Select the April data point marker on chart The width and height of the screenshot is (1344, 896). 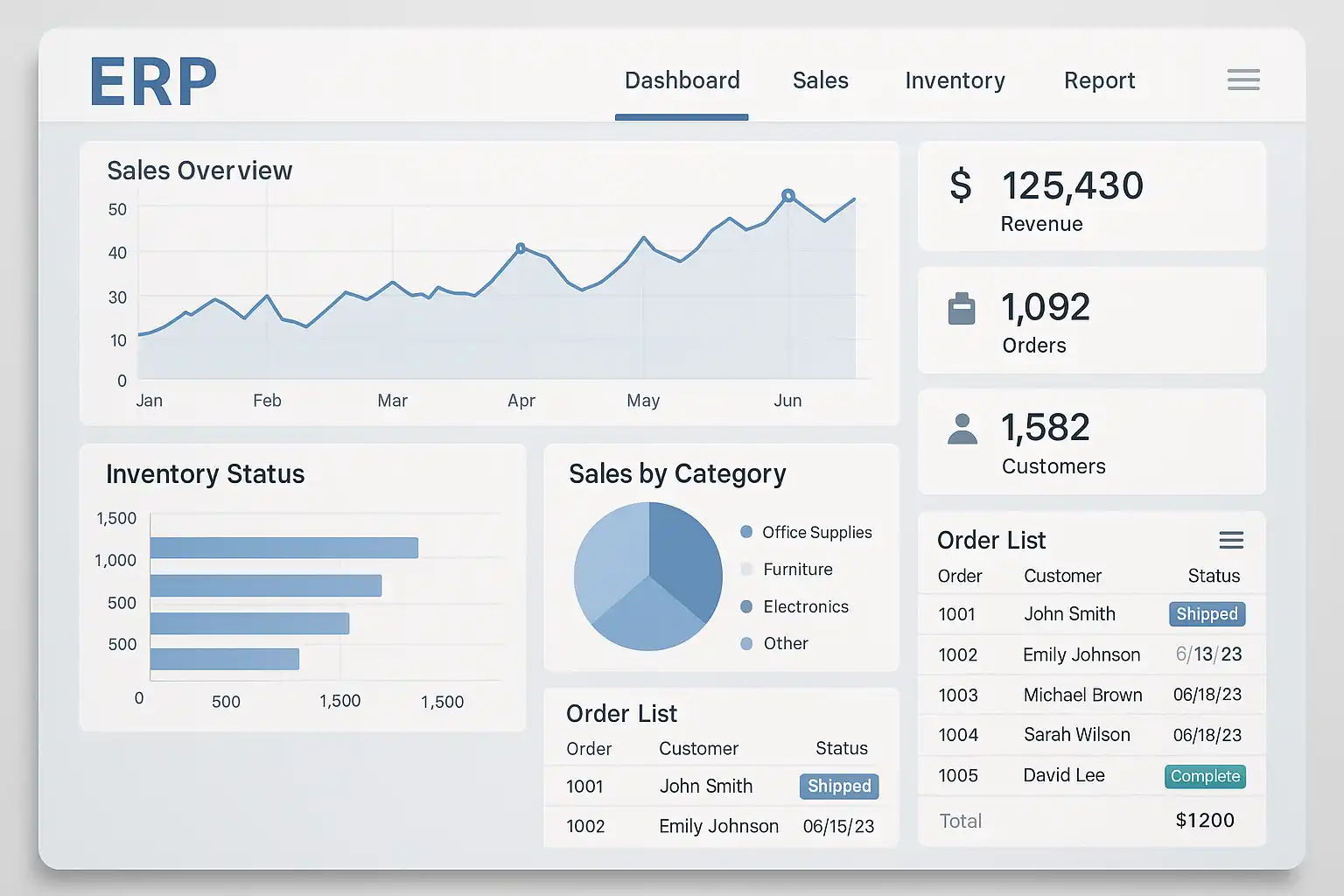point(521,248)
